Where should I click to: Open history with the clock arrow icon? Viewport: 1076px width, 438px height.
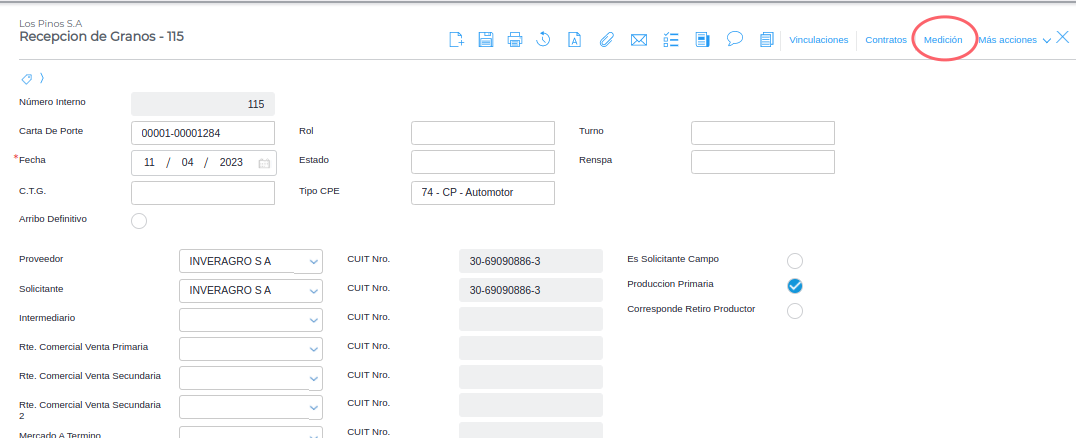(544, 40)
